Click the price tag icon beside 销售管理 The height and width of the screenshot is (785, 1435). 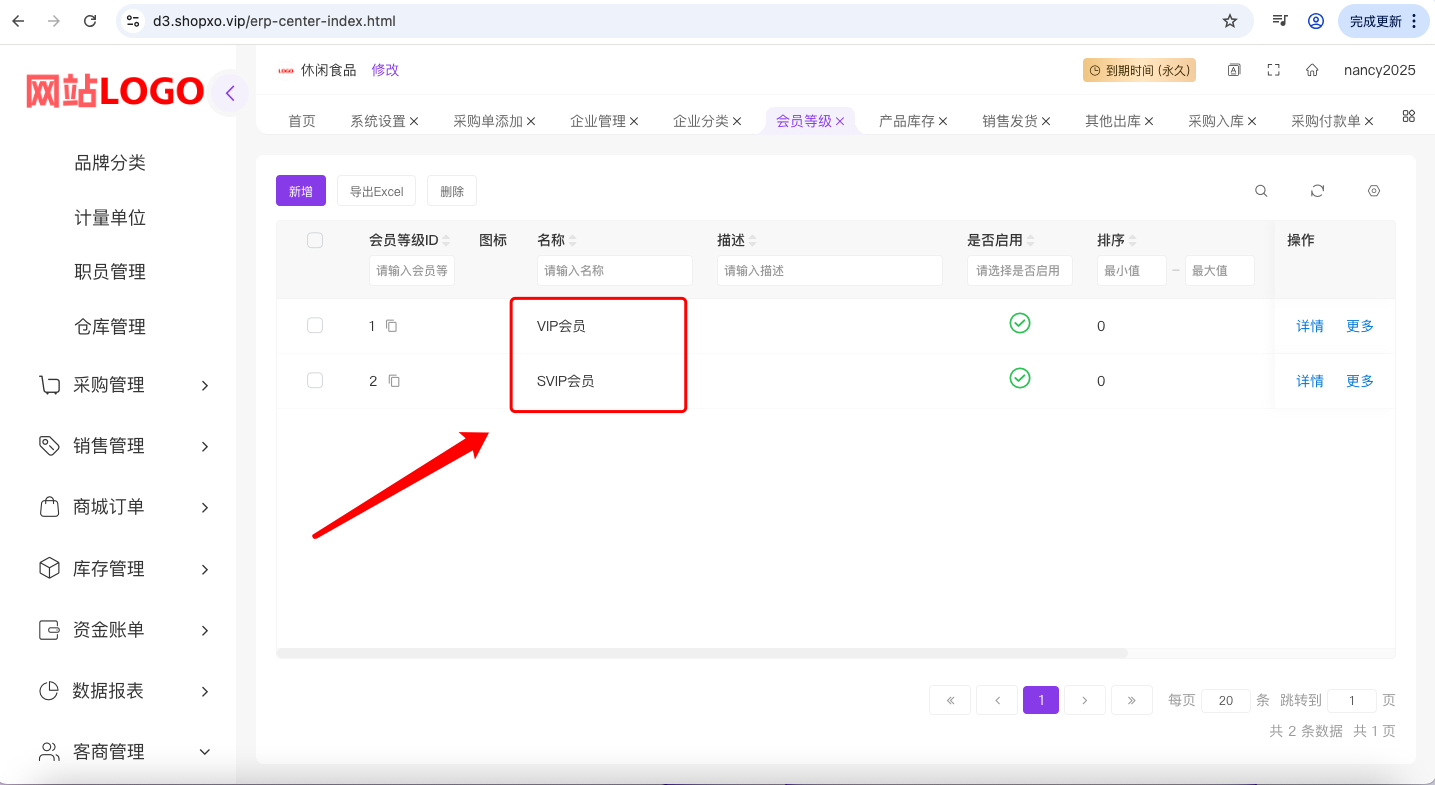click(49, 446)
